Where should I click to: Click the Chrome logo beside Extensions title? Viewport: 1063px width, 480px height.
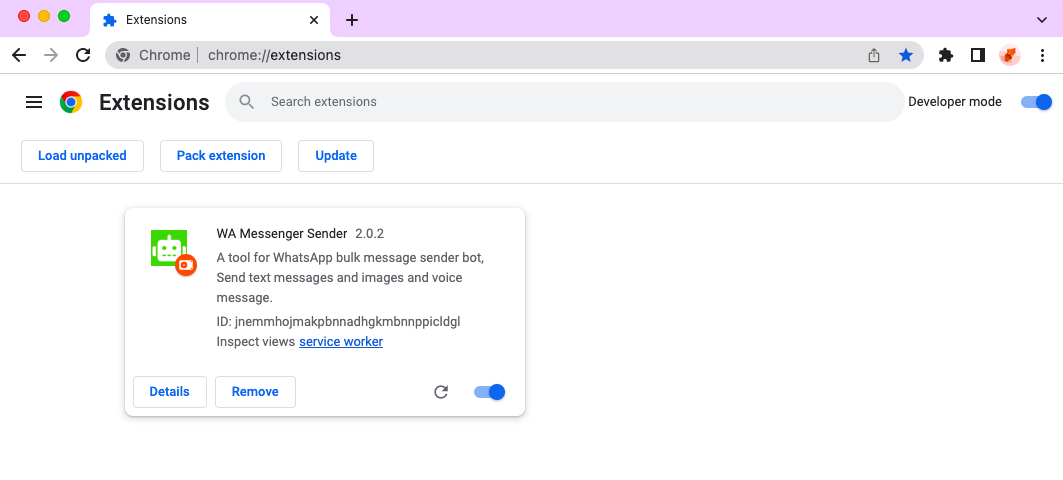point(71,102)
